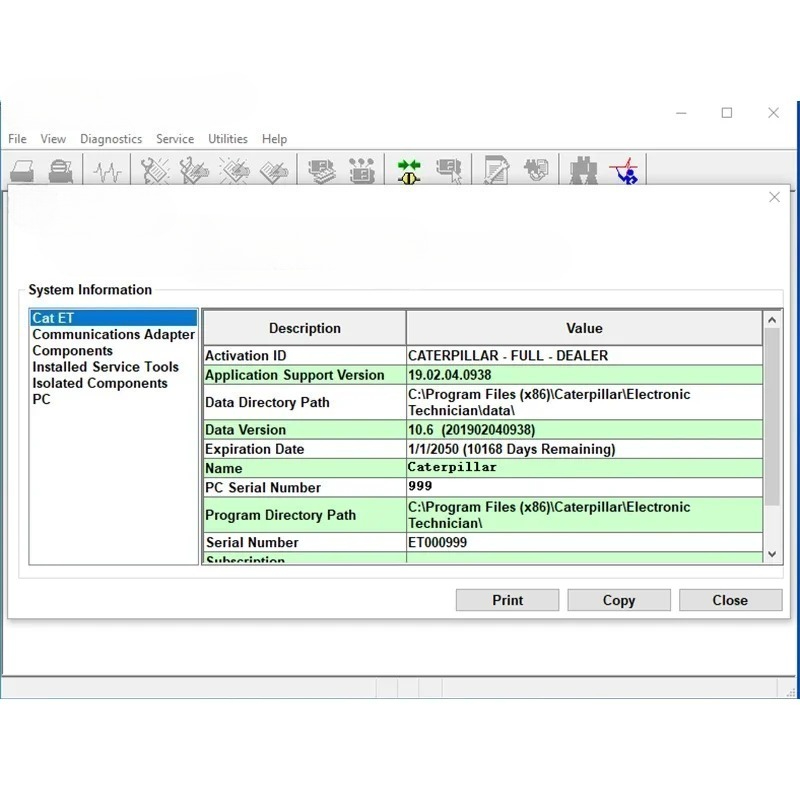Image resolution: width=800 pixels, height=800 pixels.
Task: Click the Print Preview toolbar icon
Action: pos(61,171)
